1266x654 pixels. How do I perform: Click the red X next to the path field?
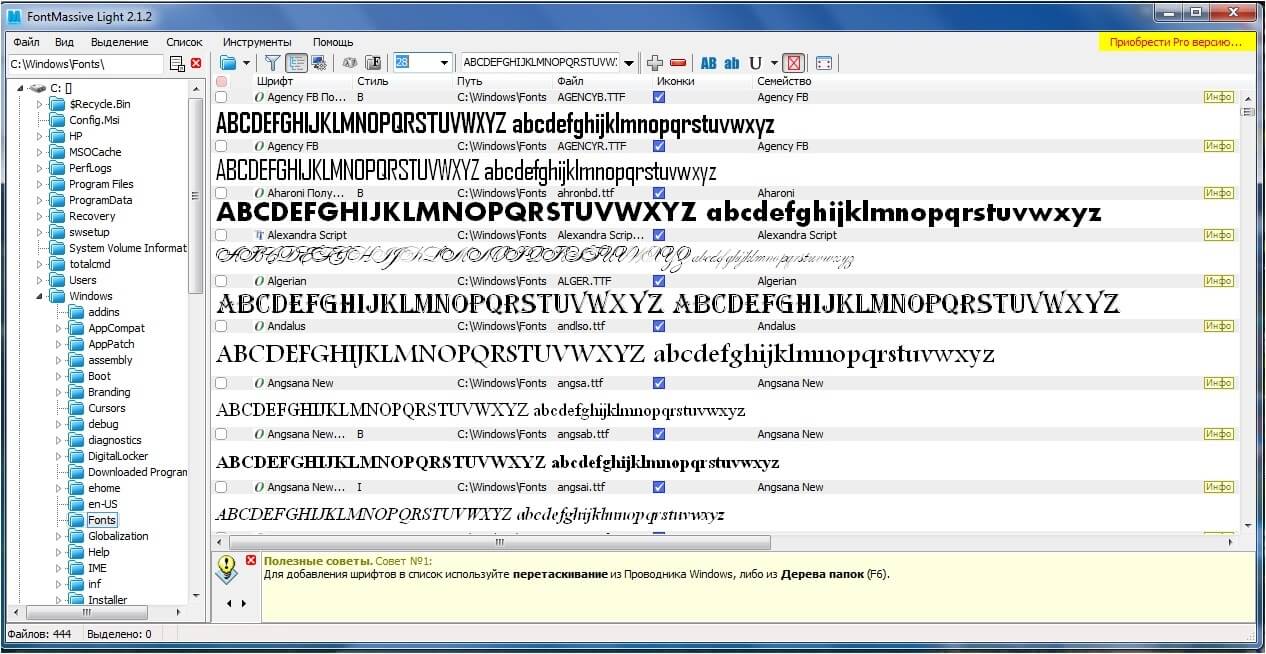point(196,63)
